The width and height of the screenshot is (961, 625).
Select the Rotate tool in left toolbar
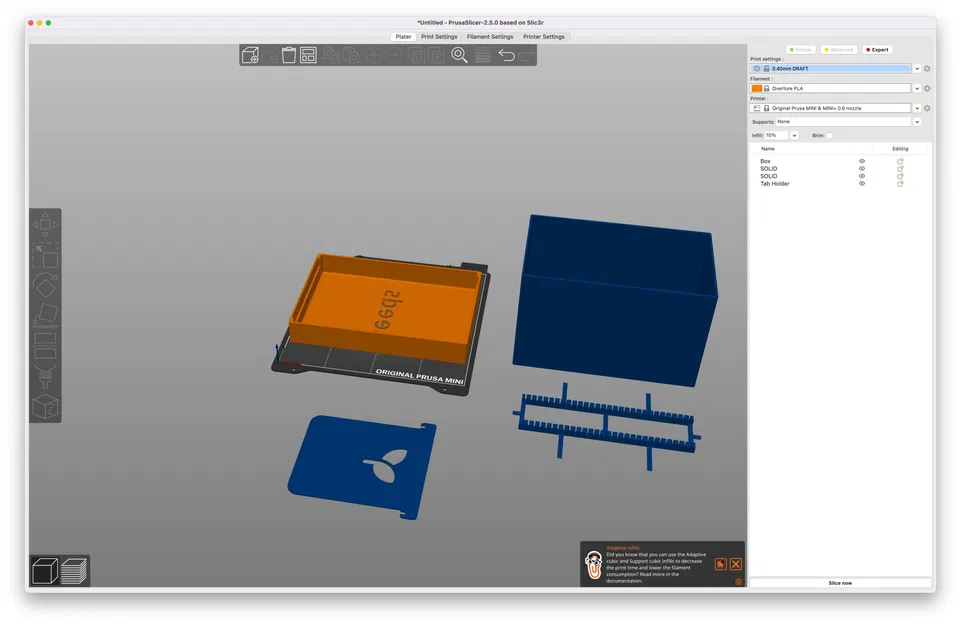45,286
